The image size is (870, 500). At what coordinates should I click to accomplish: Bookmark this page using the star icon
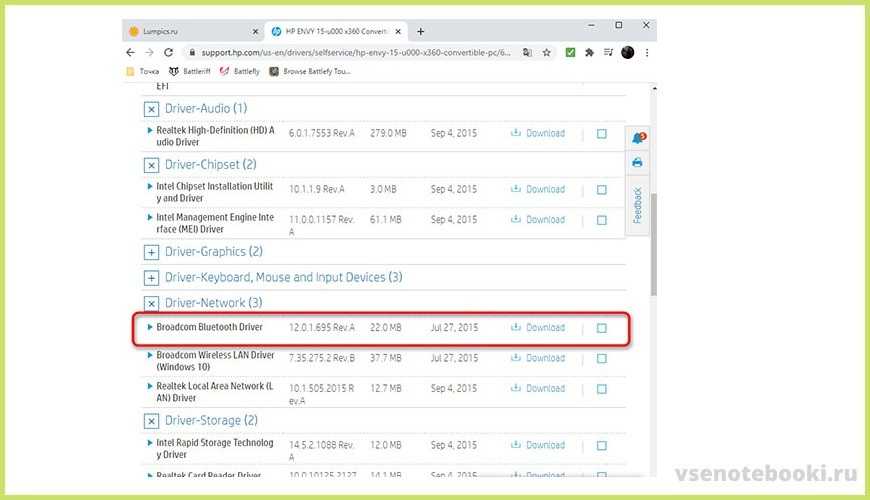pos(548,52)
